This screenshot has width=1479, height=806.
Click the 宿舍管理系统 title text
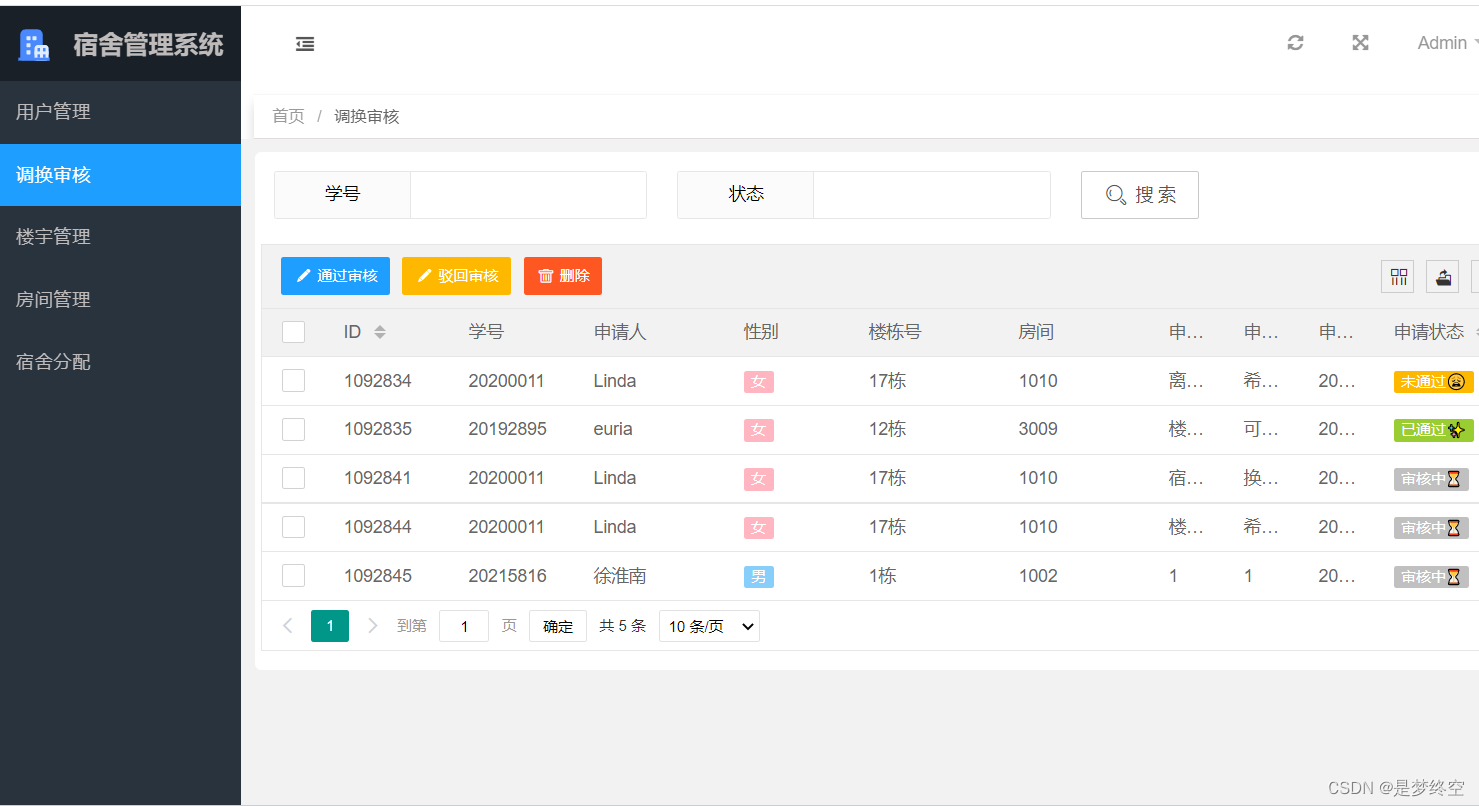point(148,45)
